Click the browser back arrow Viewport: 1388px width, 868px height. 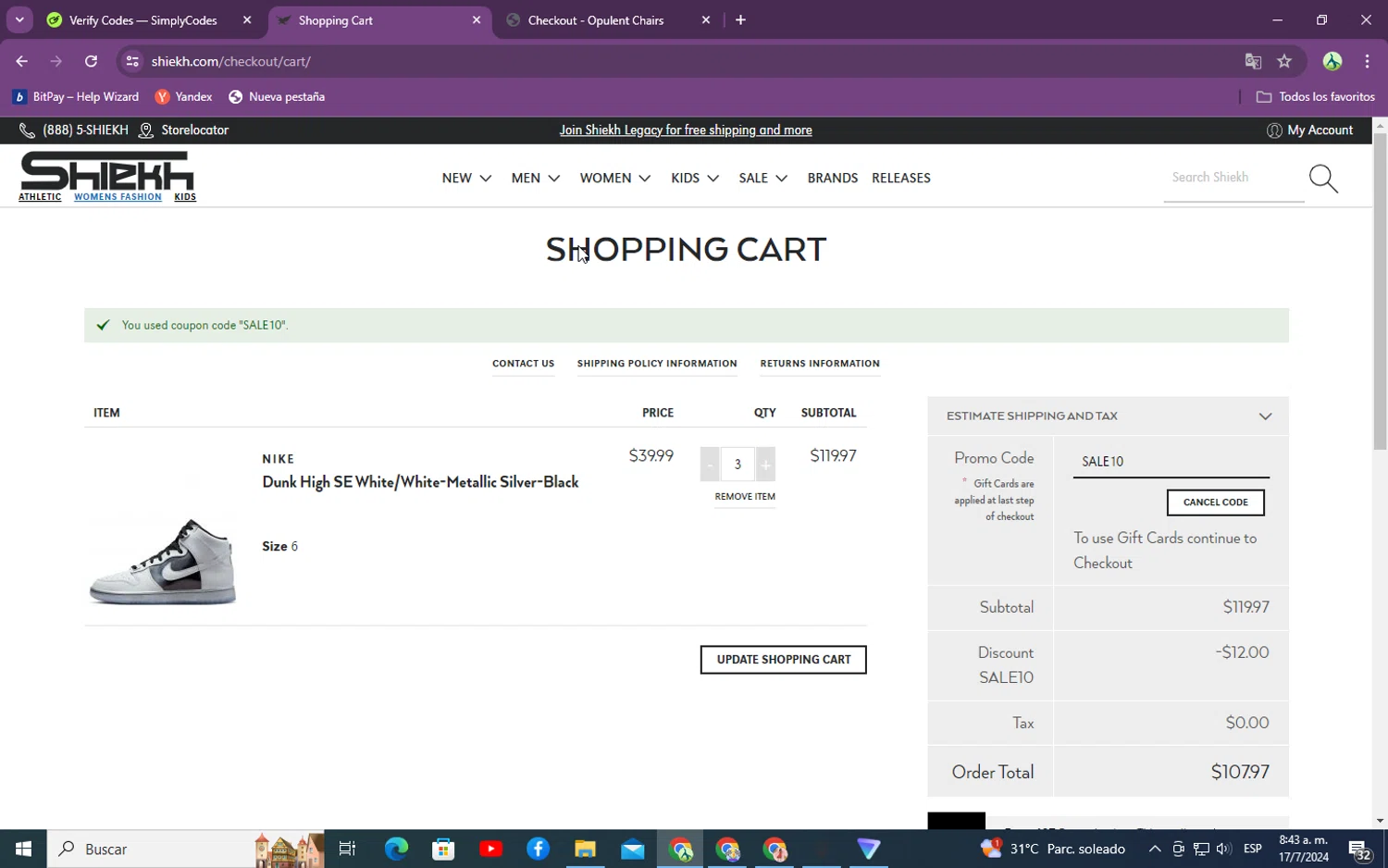[21, 61]
